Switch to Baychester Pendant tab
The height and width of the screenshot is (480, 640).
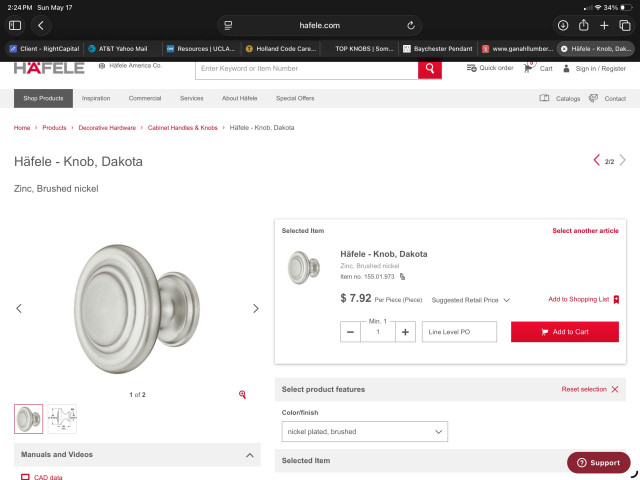tap(438, 49)
